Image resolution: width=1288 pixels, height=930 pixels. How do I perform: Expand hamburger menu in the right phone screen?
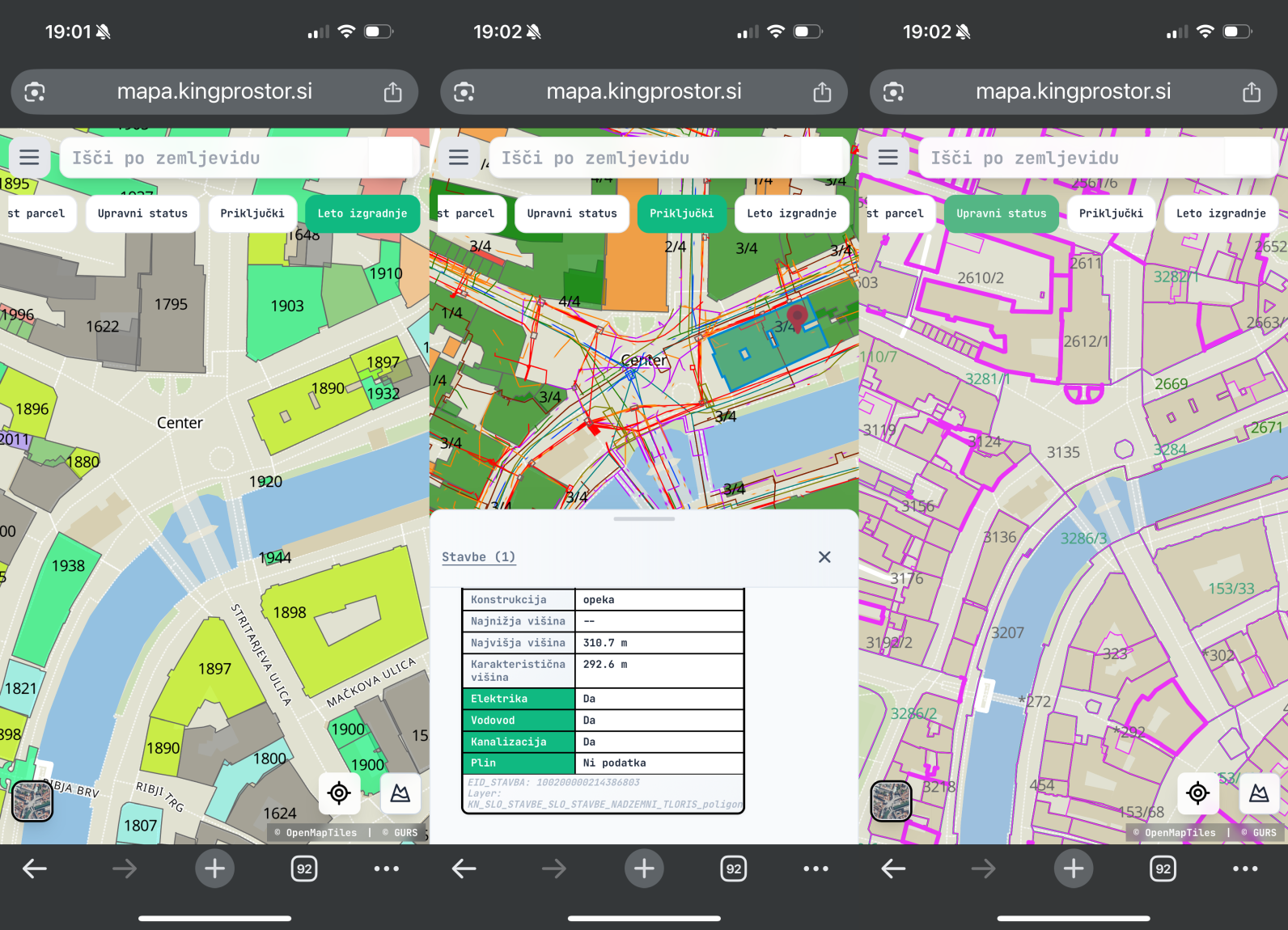tap(888, 158)
